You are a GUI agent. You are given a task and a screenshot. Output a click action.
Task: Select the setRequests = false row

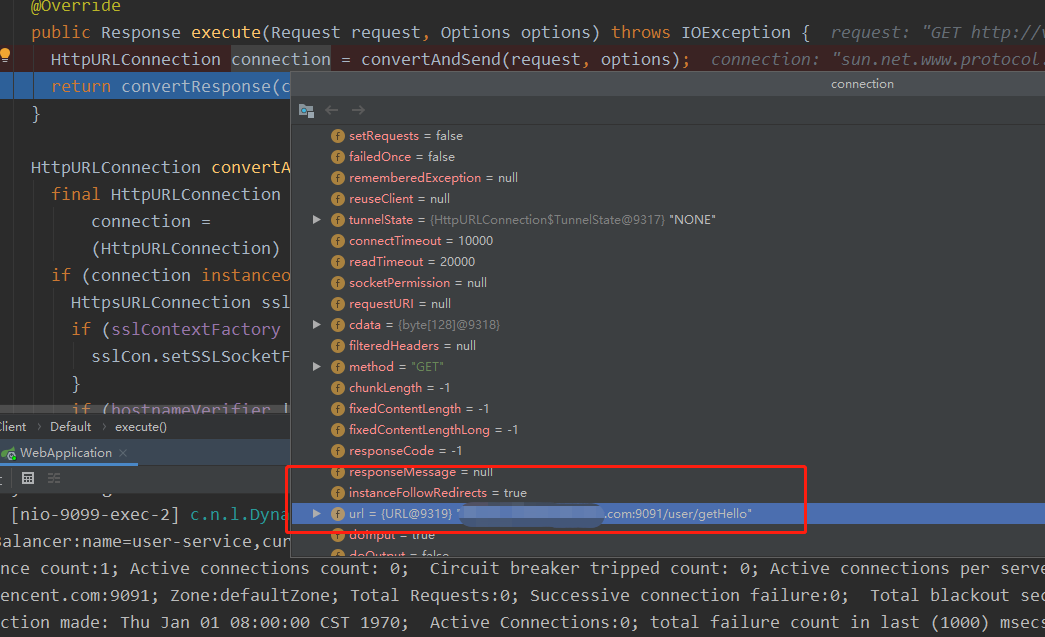(x=667, y=136)
